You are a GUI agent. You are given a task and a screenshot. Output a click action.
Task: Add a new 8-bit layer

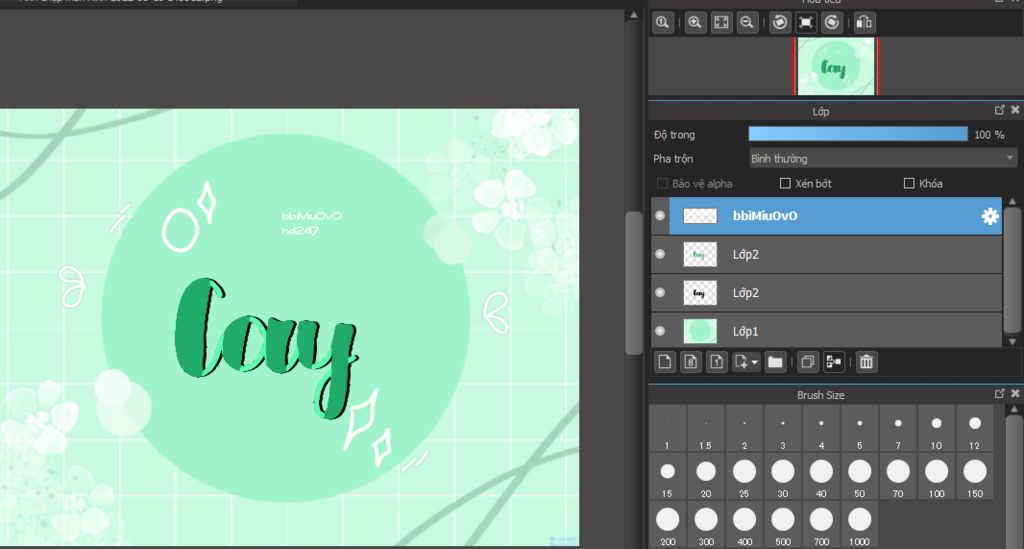691,362
